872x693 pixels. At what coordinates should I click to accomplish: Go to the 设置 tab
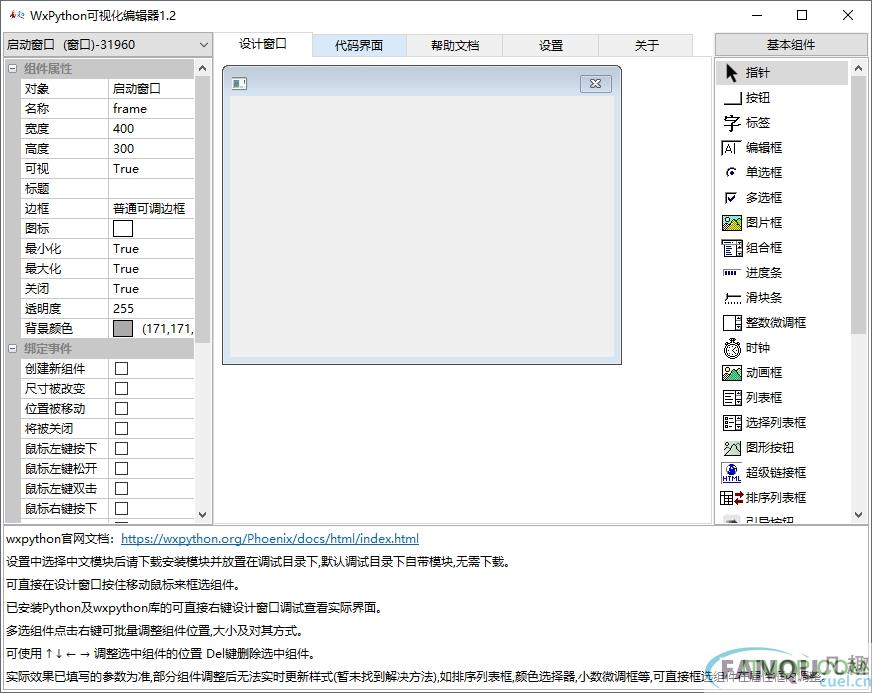pos(551,46)
